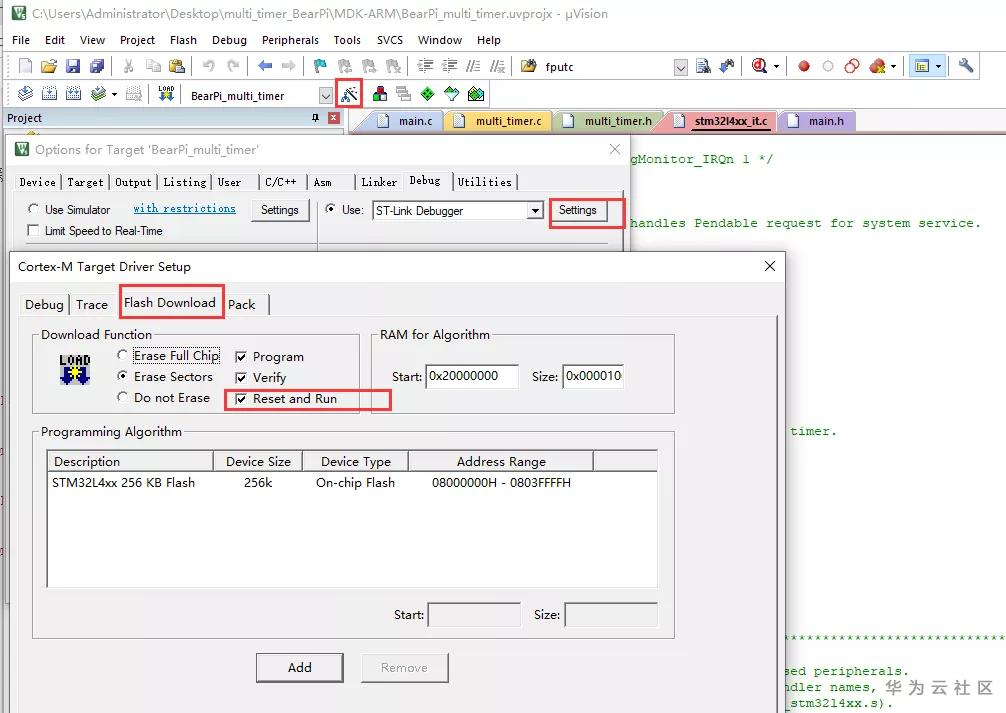This screenshot has width=1006, height=713.
Task: Click the Manage Project Items blocks icon
Action: [x=380, y=94]
